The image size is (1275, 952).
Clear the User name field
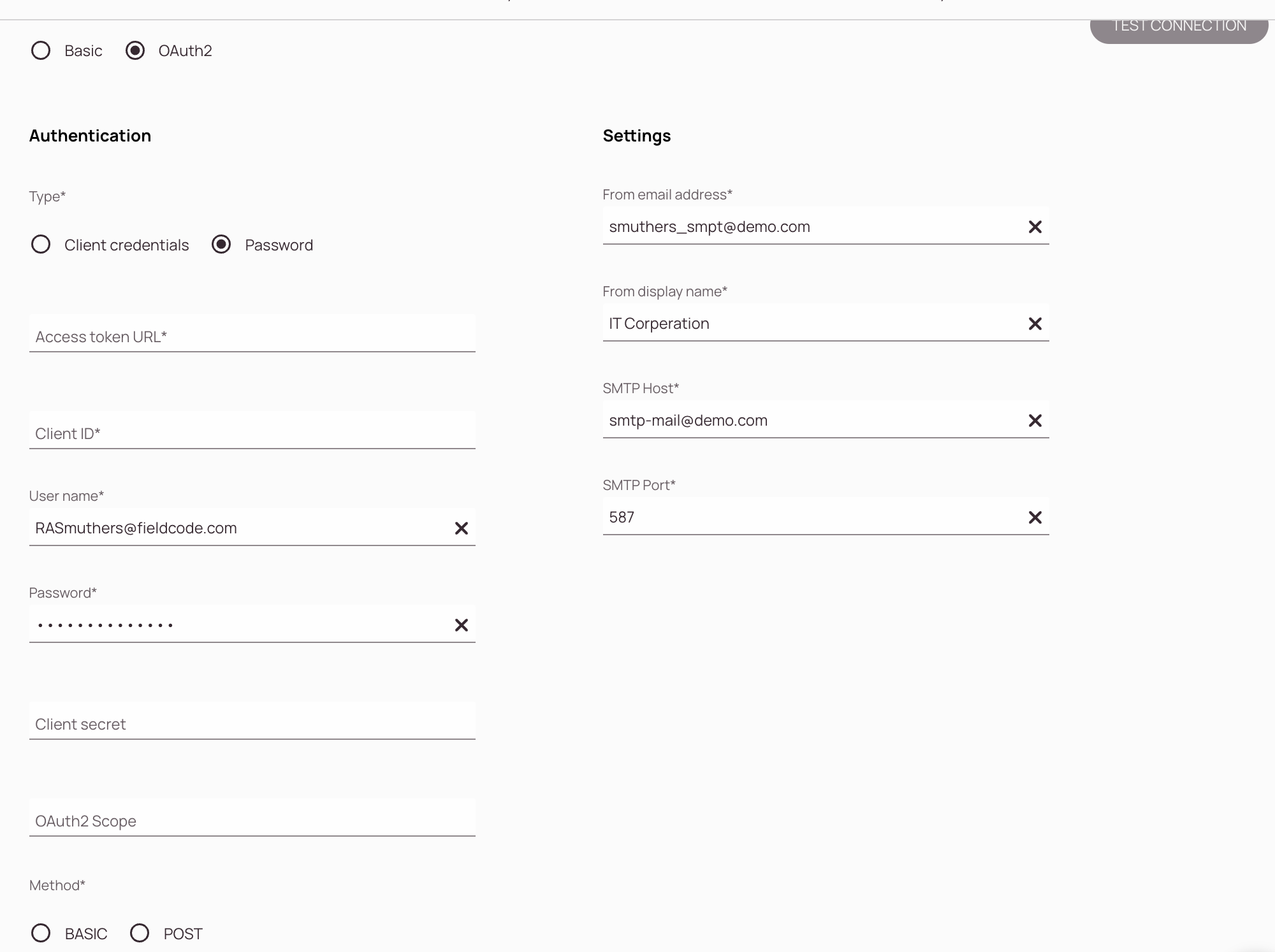[461, 528]
